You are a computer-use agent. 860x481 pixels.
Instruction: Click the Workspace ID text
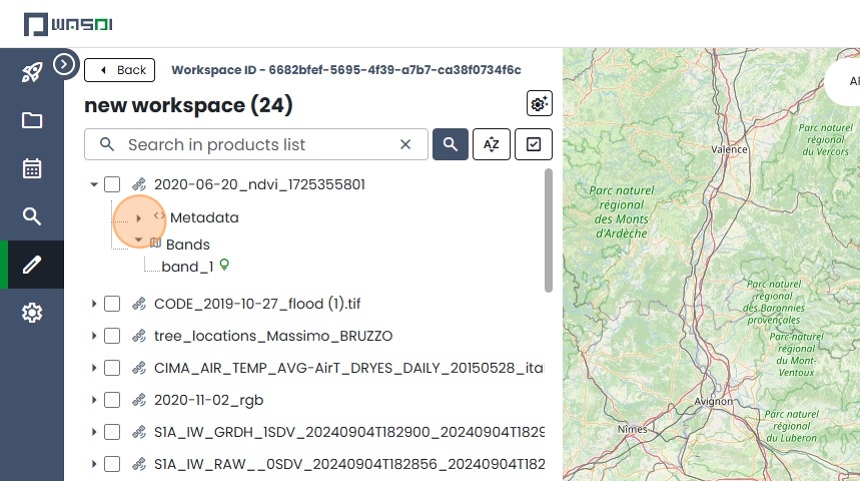pyautogui.click(x=346, y=70)
